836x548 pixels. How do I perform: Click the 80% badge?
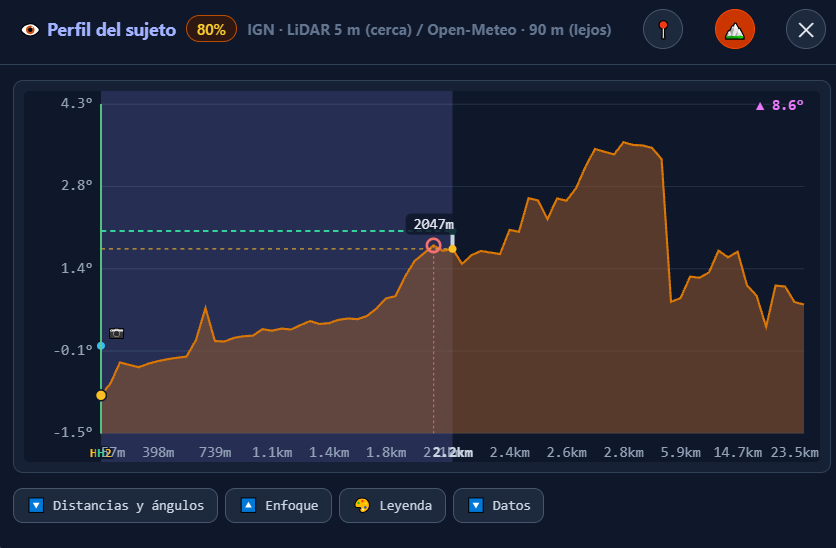click(211, 29)
